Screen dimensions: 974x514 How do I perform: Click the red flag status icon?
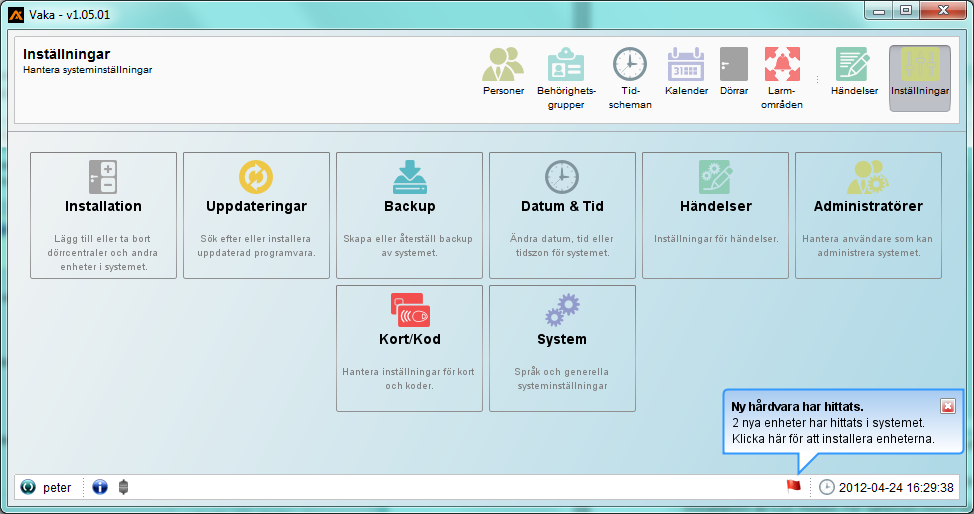[x=794, y=486]
